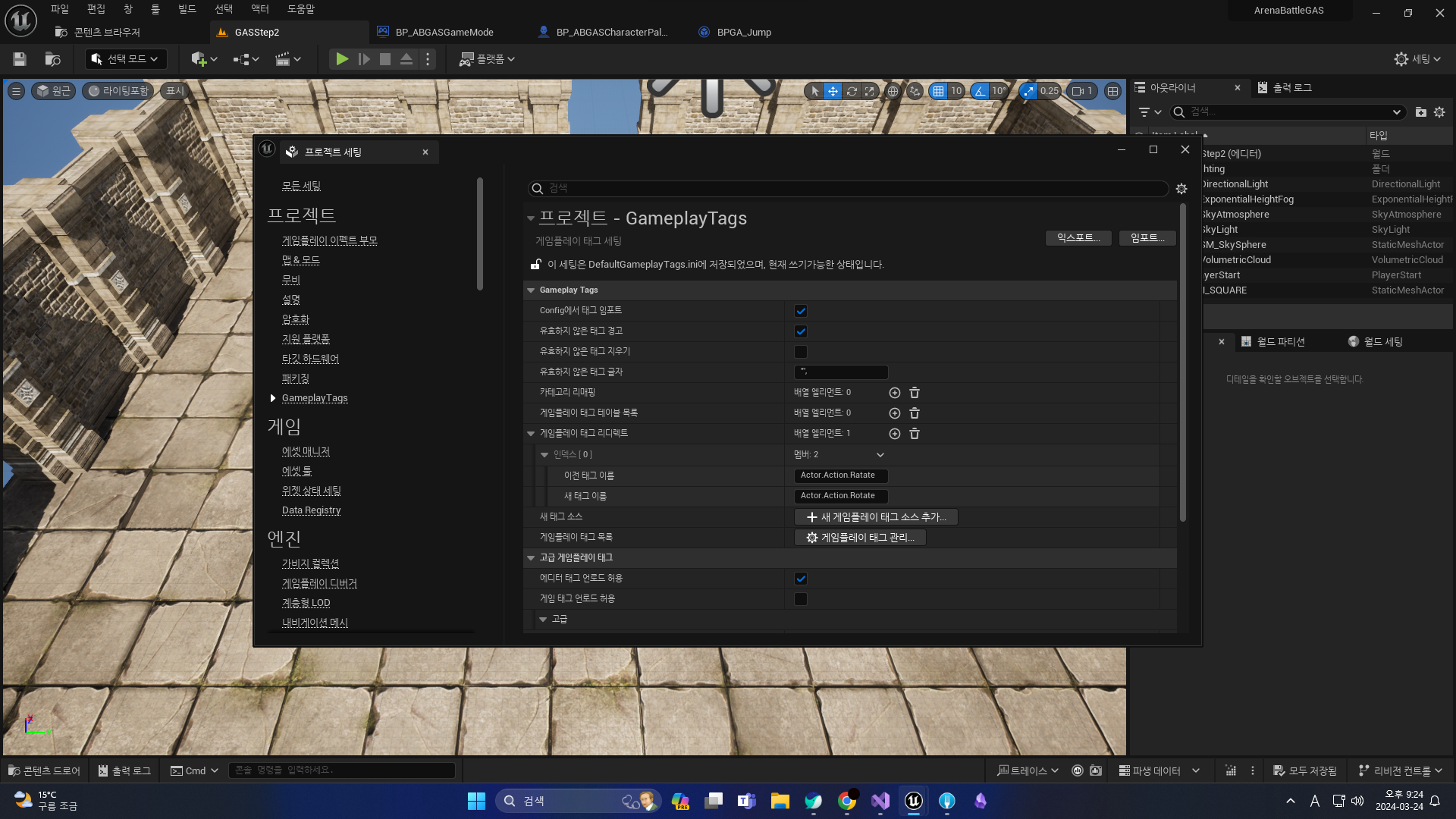Toggle viewport grid snapping icon
The image size is (1456, 819).
click(939, 91)
